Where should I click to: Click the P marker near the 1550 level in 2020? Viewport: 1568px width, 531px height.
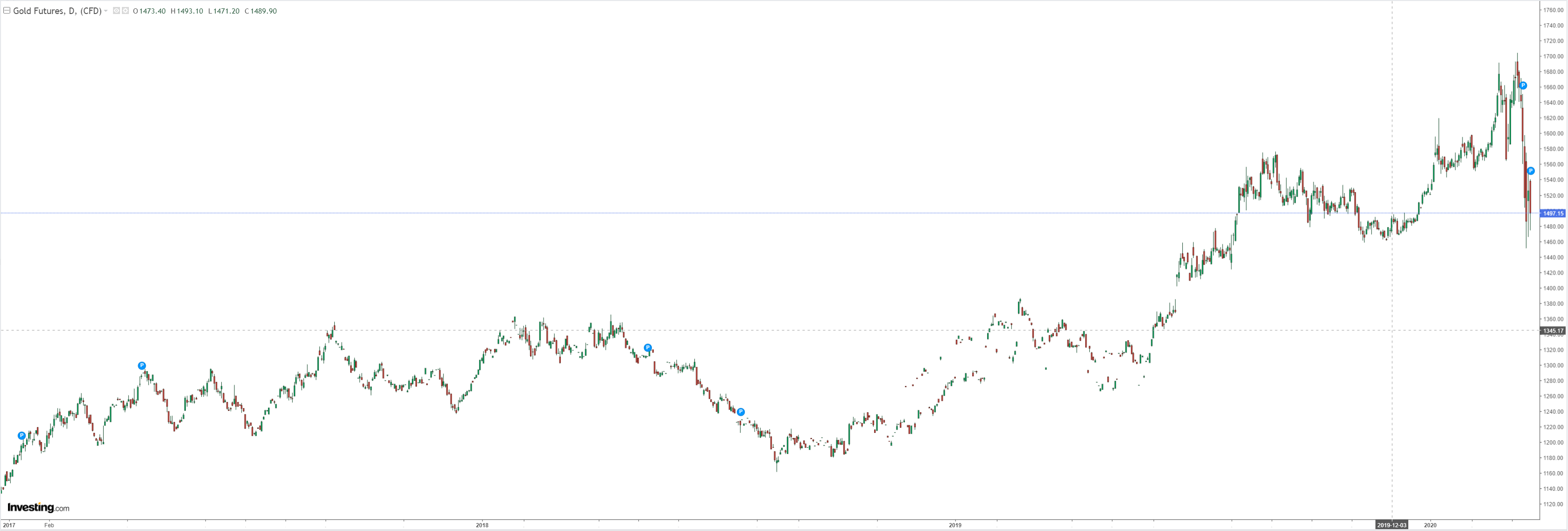click(1531, 171)
